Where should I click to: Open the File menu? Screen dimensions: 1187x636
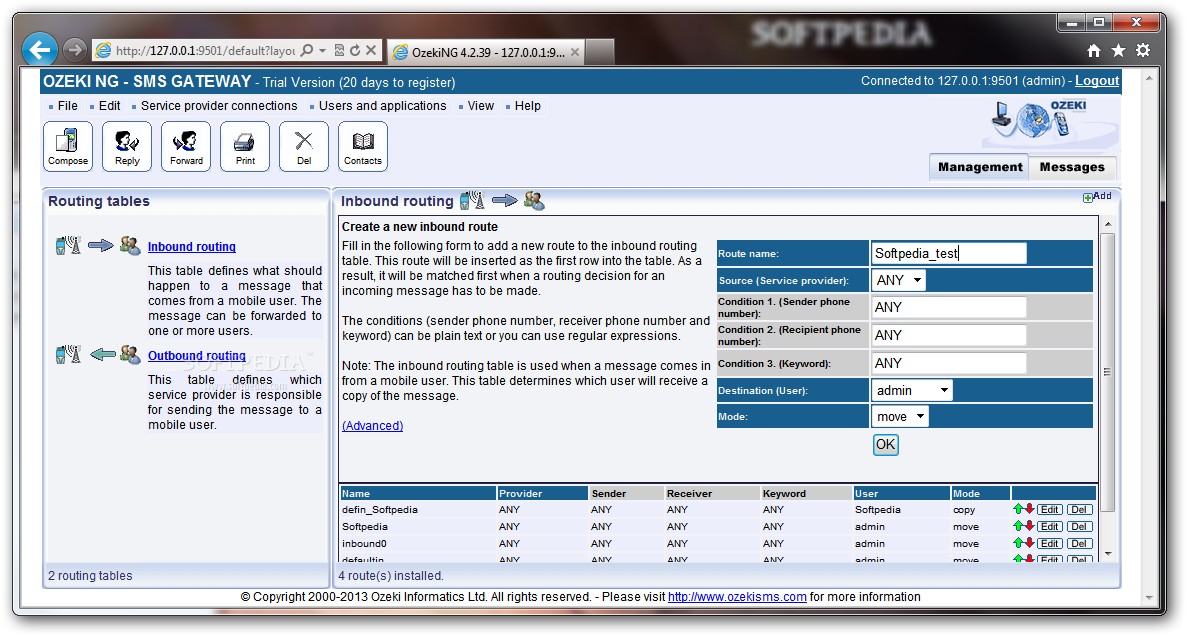click(x=67, y=106)
